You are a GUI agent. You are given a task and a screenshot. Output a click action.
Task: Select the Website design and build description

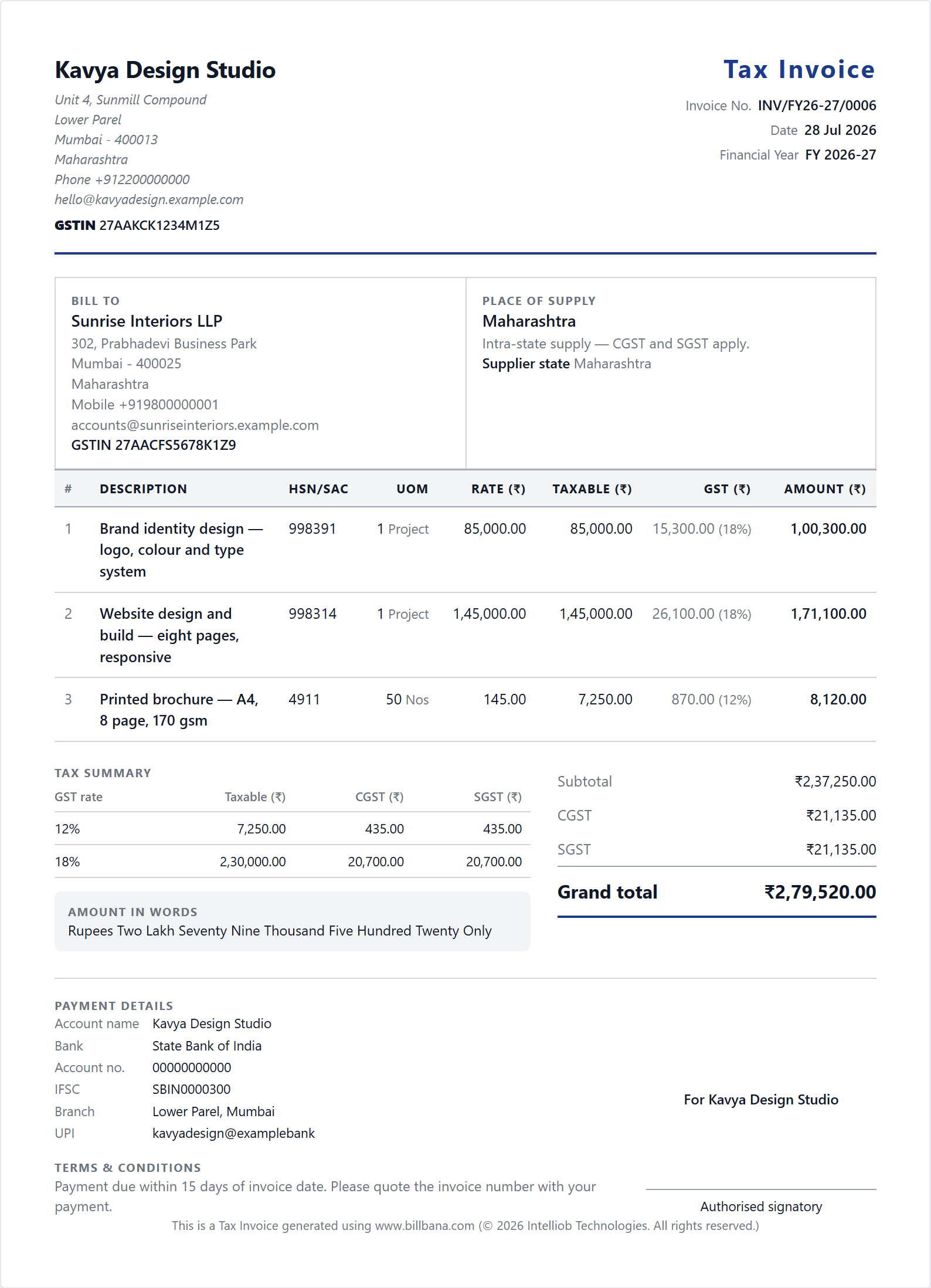(x=169, y=635)
